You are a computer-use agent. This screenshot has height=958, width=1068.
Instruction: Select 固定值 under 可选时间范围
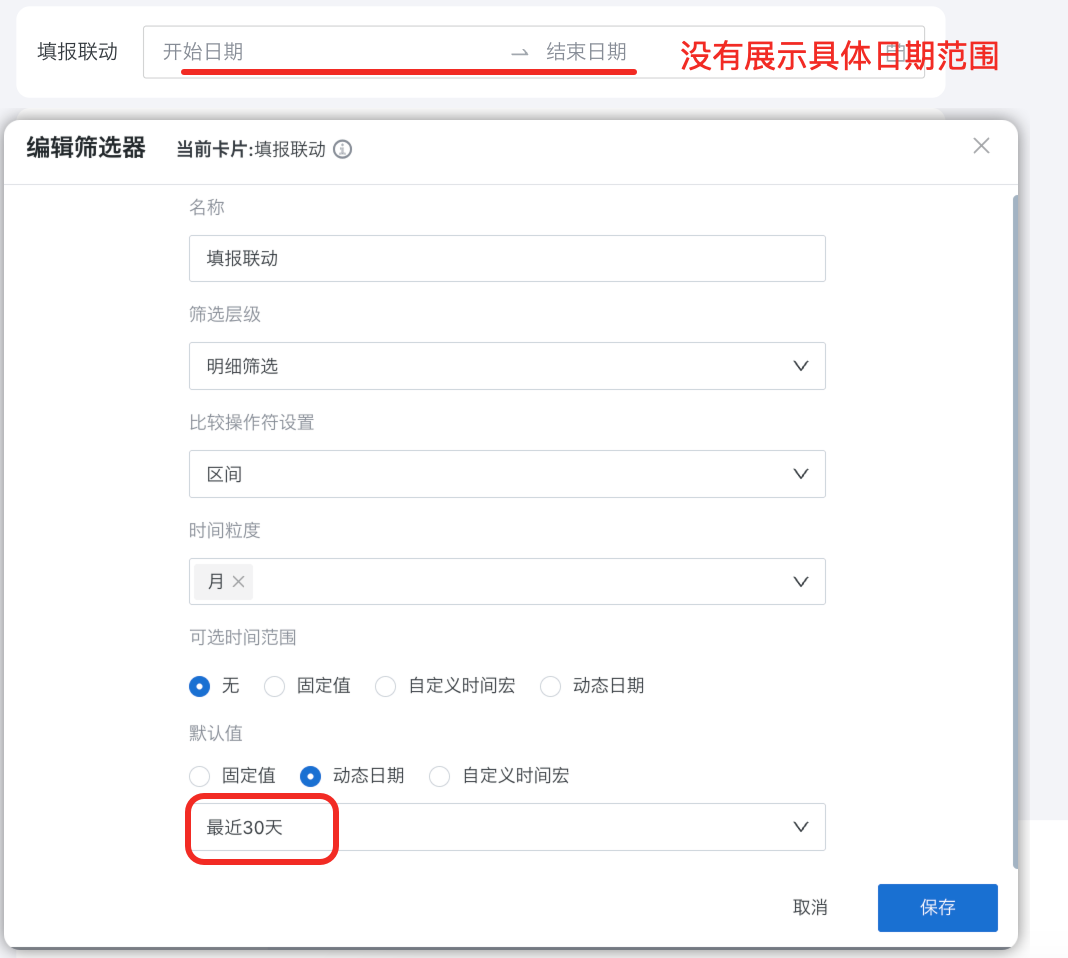point(275,686)
